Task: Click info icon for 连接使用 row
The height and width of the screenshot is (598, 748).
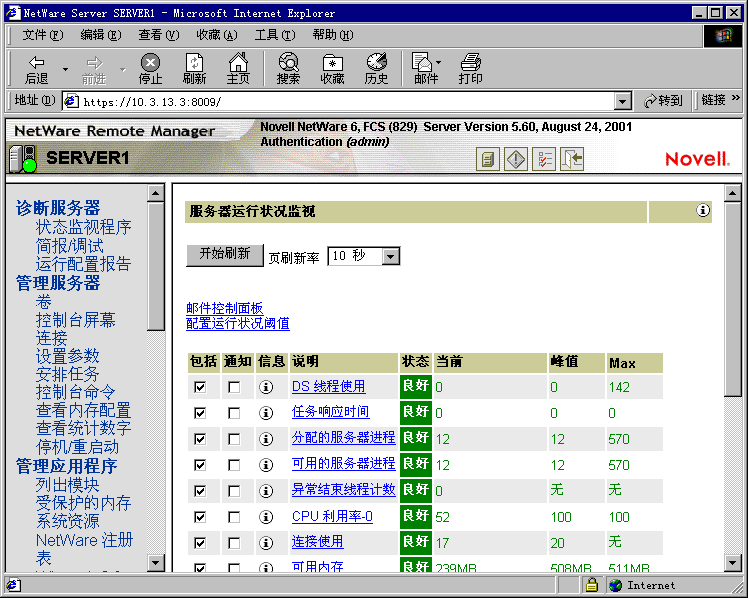Action: (x=266, y=543)
